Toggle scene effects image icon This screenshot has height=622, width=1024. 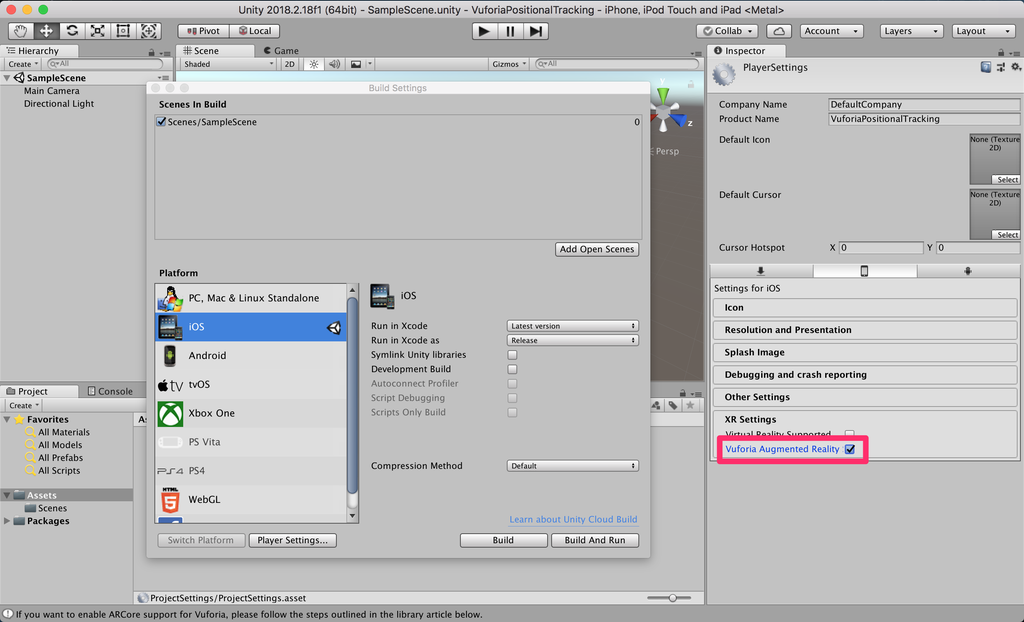[356, 64]
